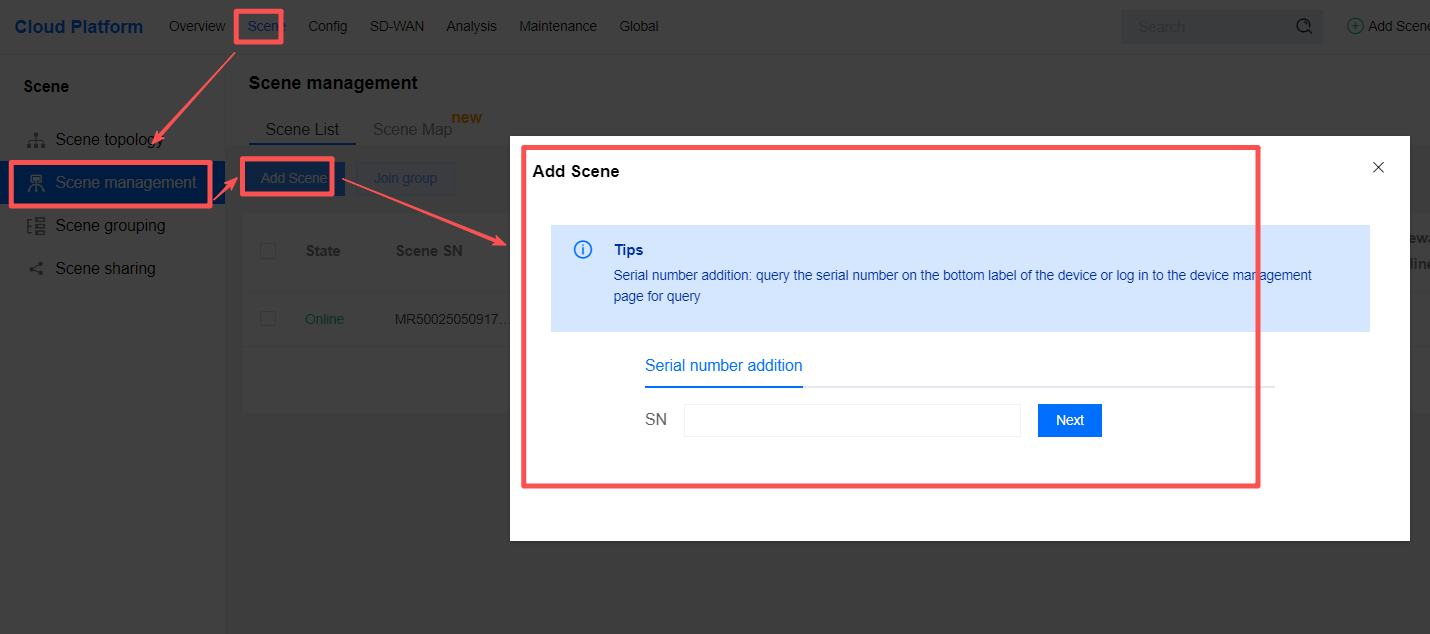
Task: Click the Add Scene plus icon in header
Action: (x=1355, y=27)
